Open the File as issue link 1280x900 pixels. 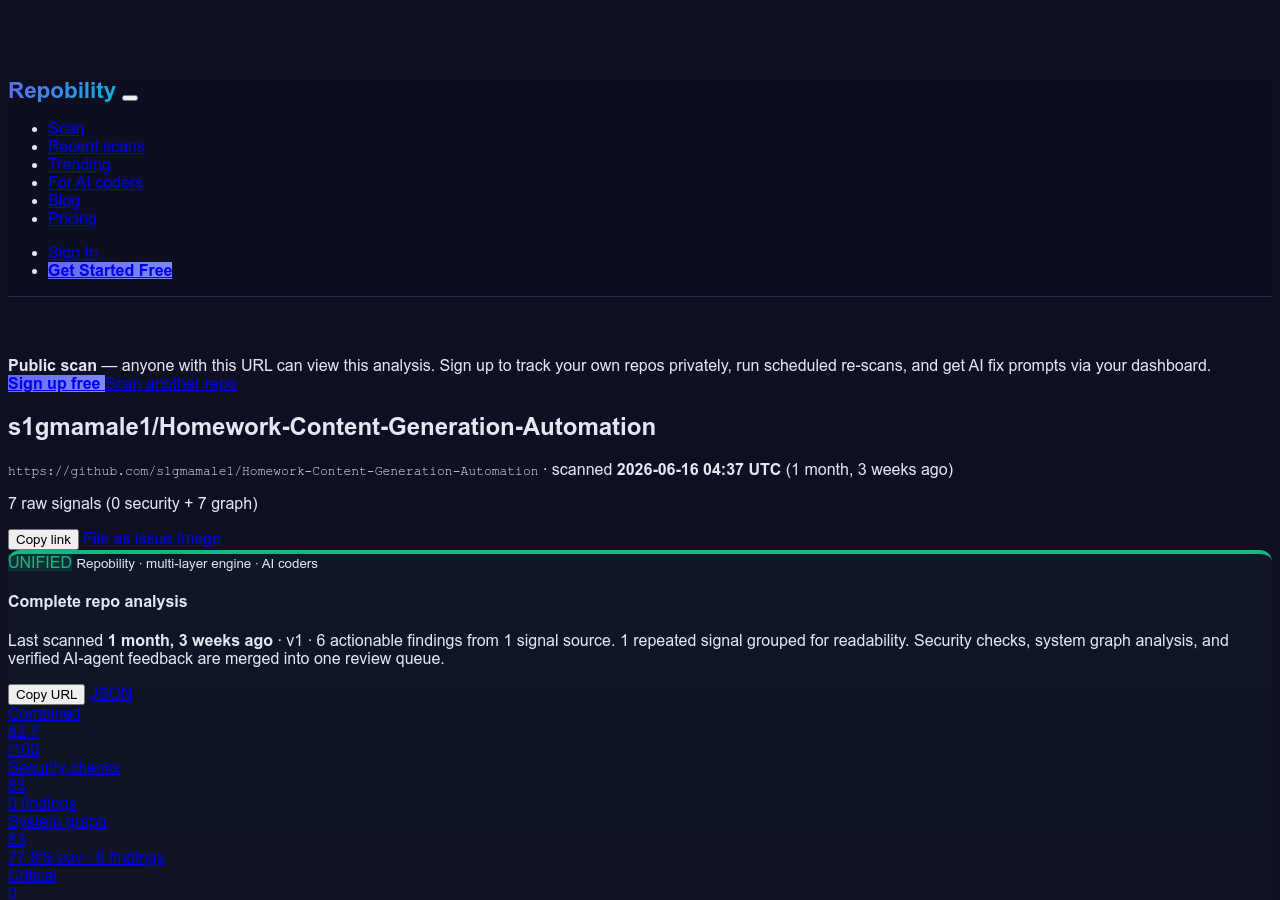(x=128, y=538)
